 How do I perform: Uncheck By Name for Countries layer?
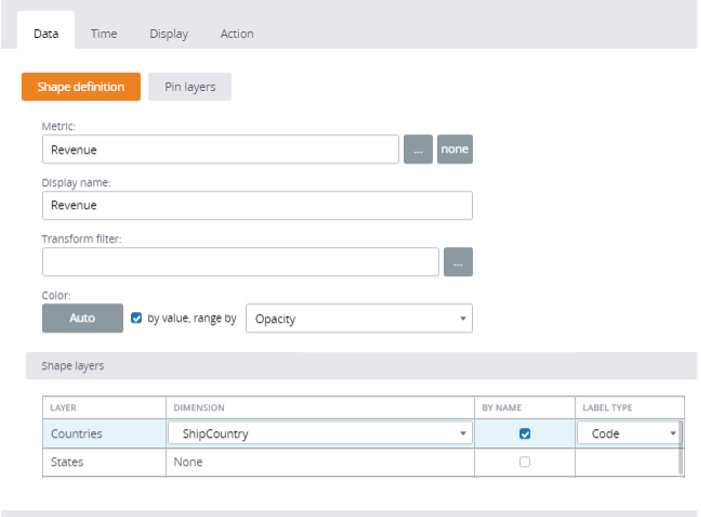point(525,434)
